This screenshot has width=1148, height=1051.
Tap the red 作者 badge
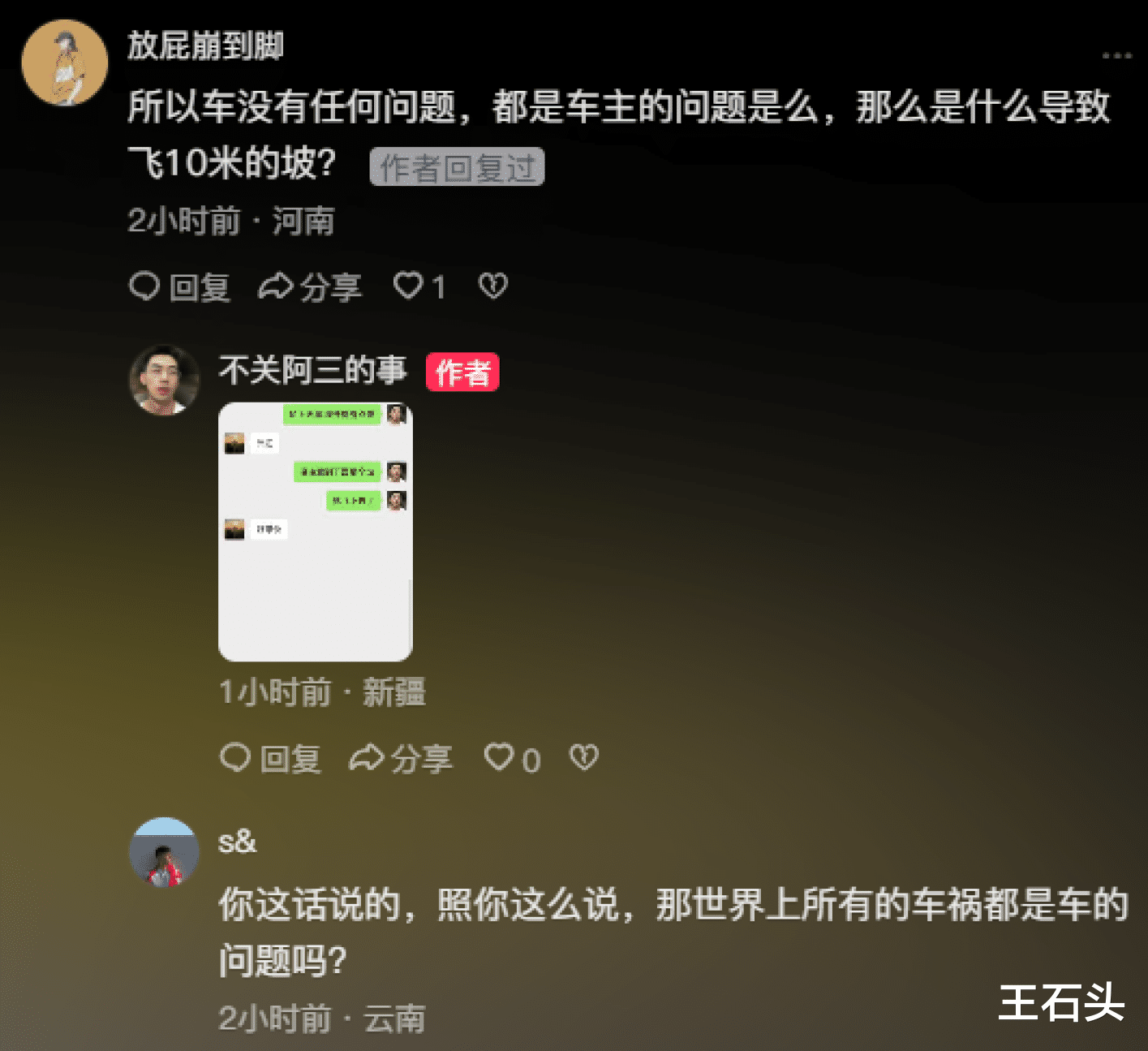462,373
